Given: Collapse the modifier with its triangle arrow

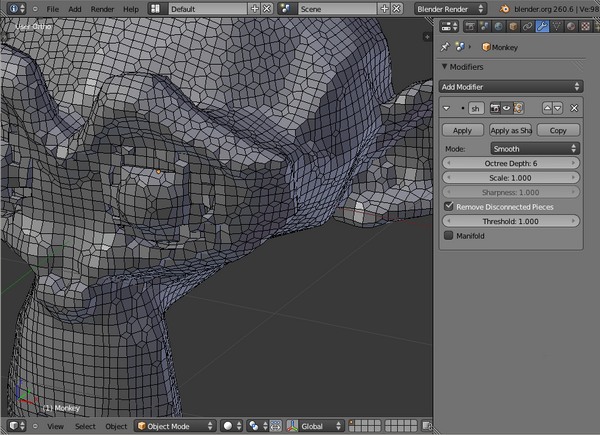Looking at the screenshot, I should click(446, 108).
